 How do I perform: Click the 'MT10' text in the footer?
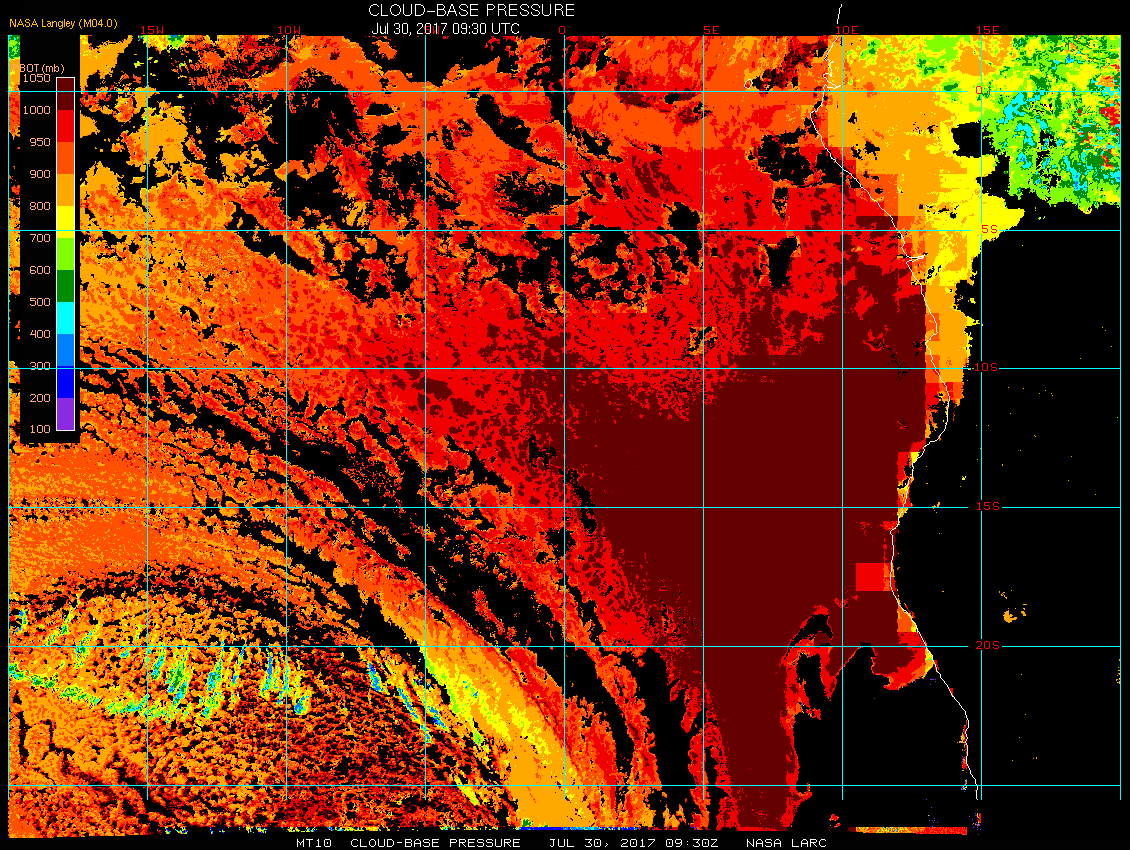click(x=313, y=843)
